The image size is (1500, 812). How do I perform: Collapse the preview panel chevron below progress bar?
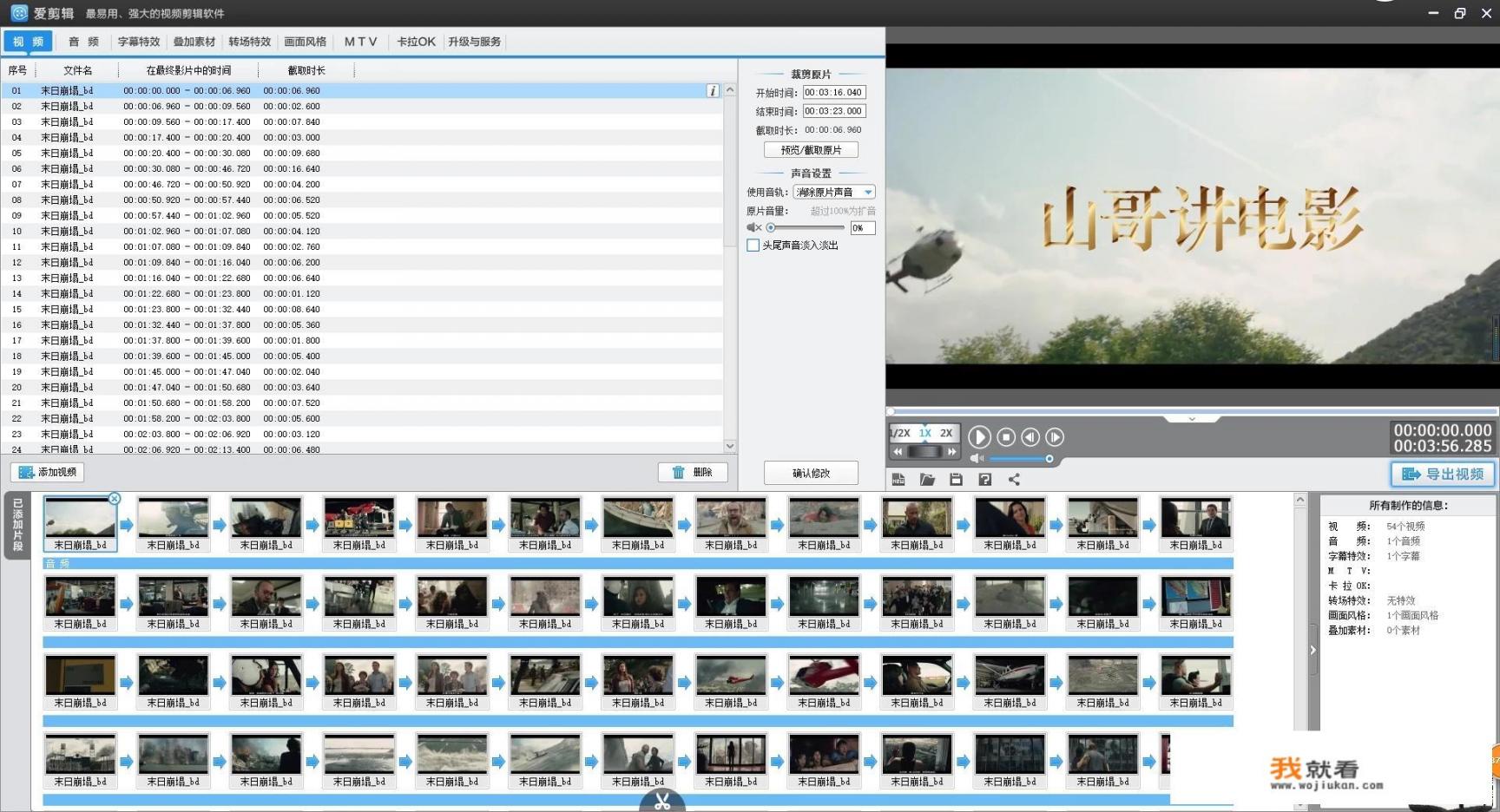[x=1192, y=418]
